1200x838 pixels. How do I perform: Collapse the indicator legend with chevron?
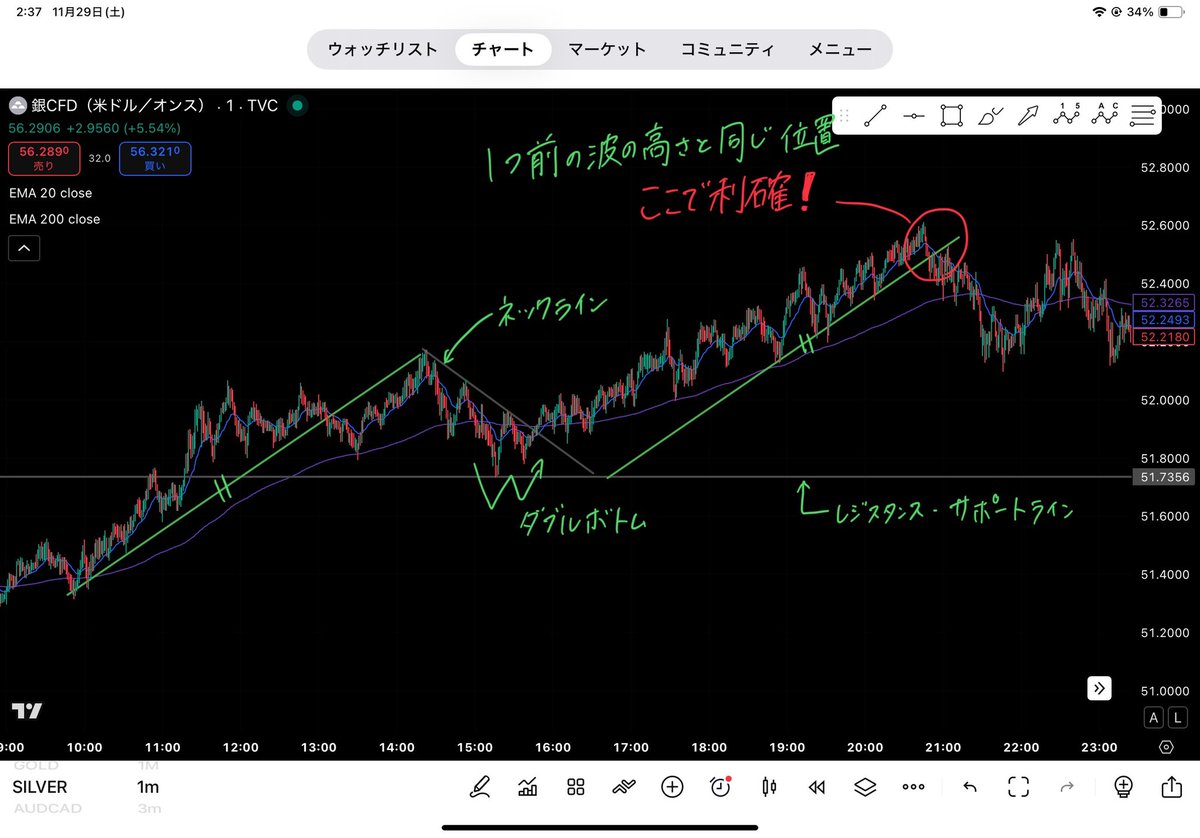pyautogui.click(x=24, y=248)
